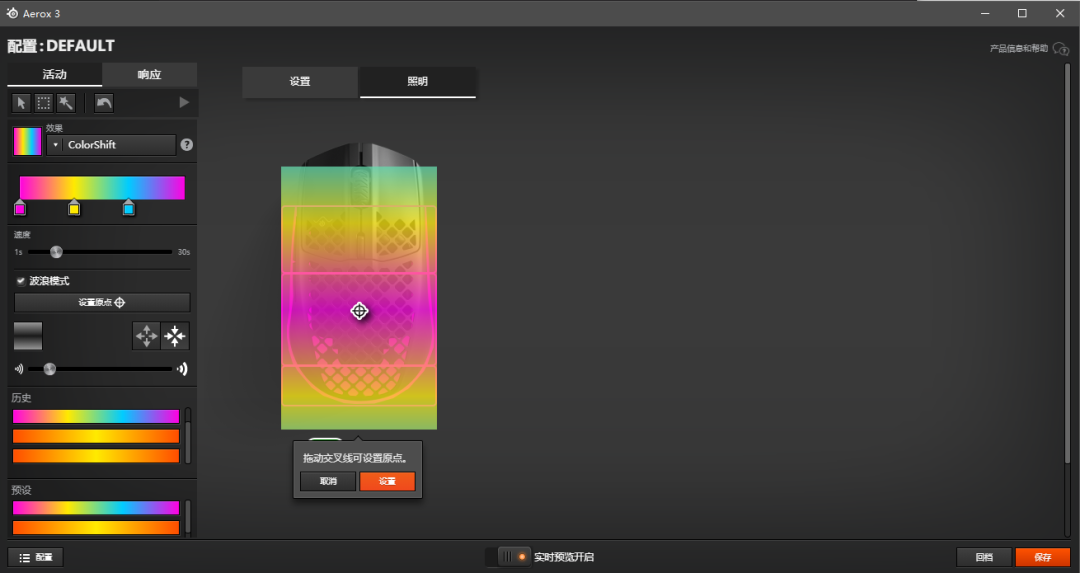Select the magic wand selection tool
This screenshot has width=1080, height=573.
65,103
